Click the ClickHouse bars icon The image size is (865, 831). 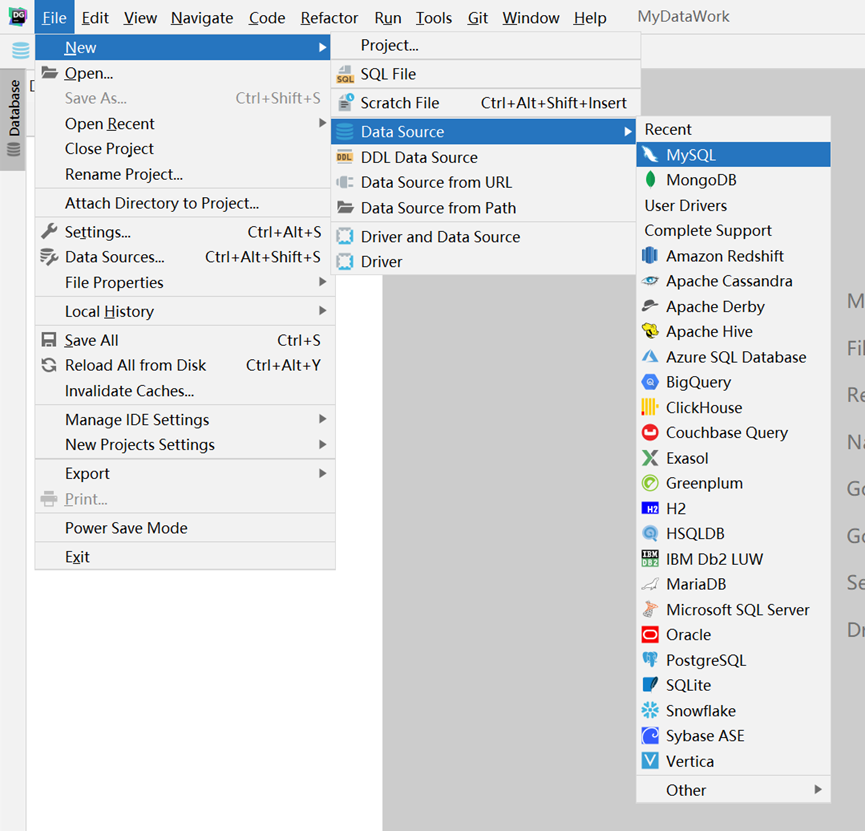point(650,407)
